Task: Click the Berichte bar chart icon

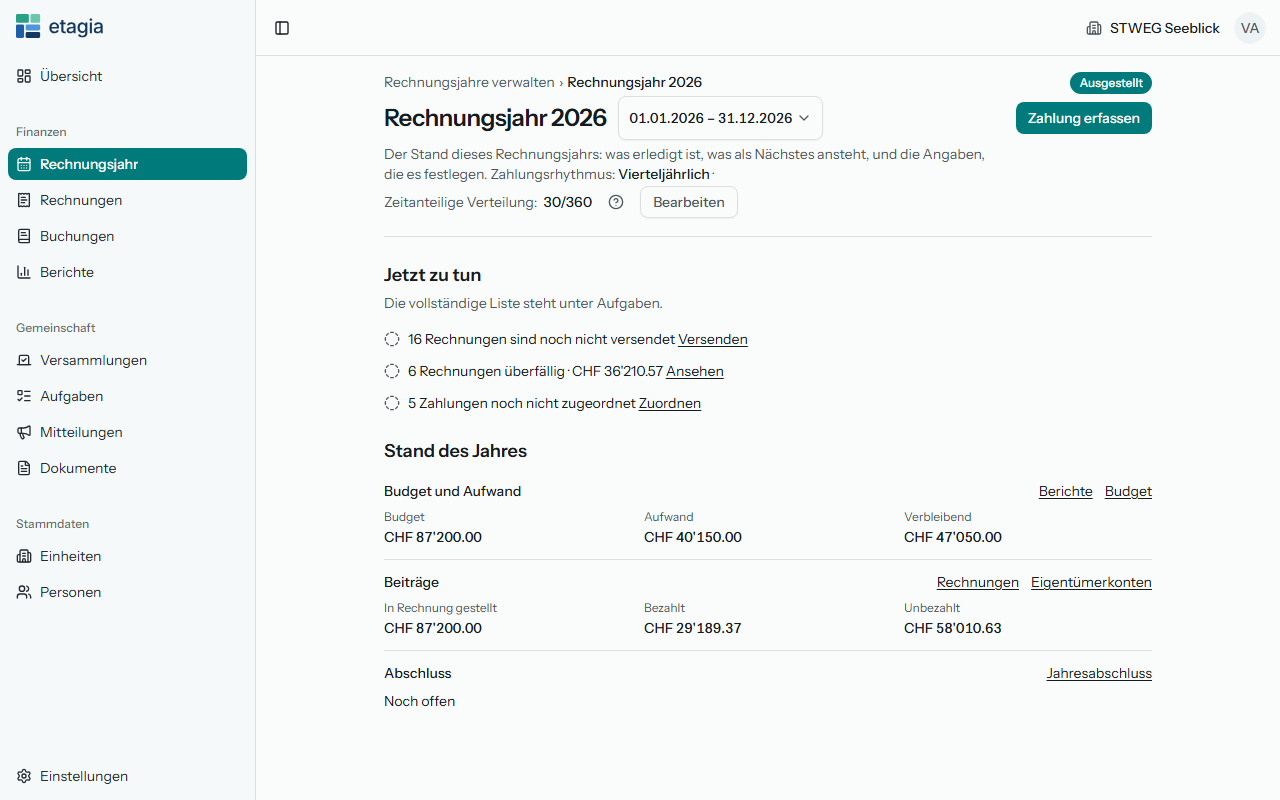Action: [24, 272]
